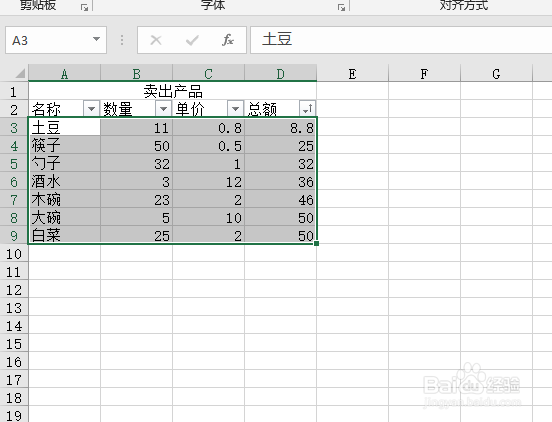Click cell containing 白菜

coord(64,235)
